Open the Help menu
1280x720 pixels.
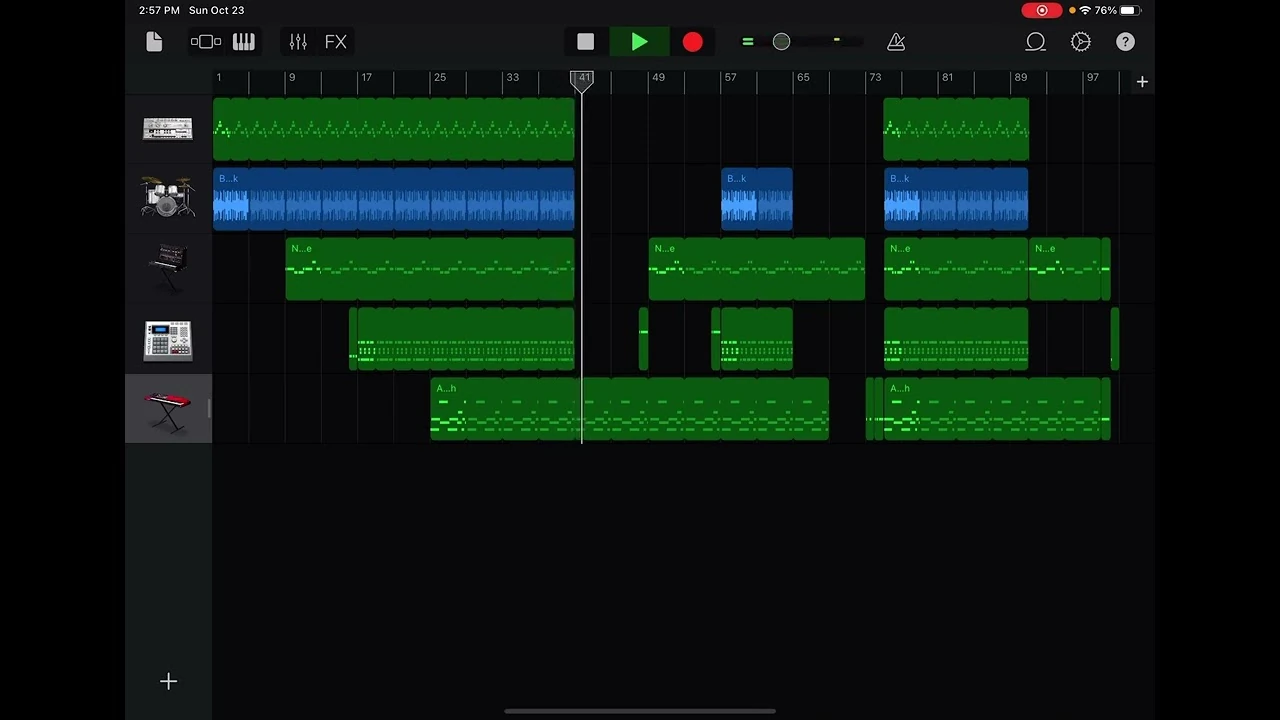pyautogui.click(x=1125, y=41)
